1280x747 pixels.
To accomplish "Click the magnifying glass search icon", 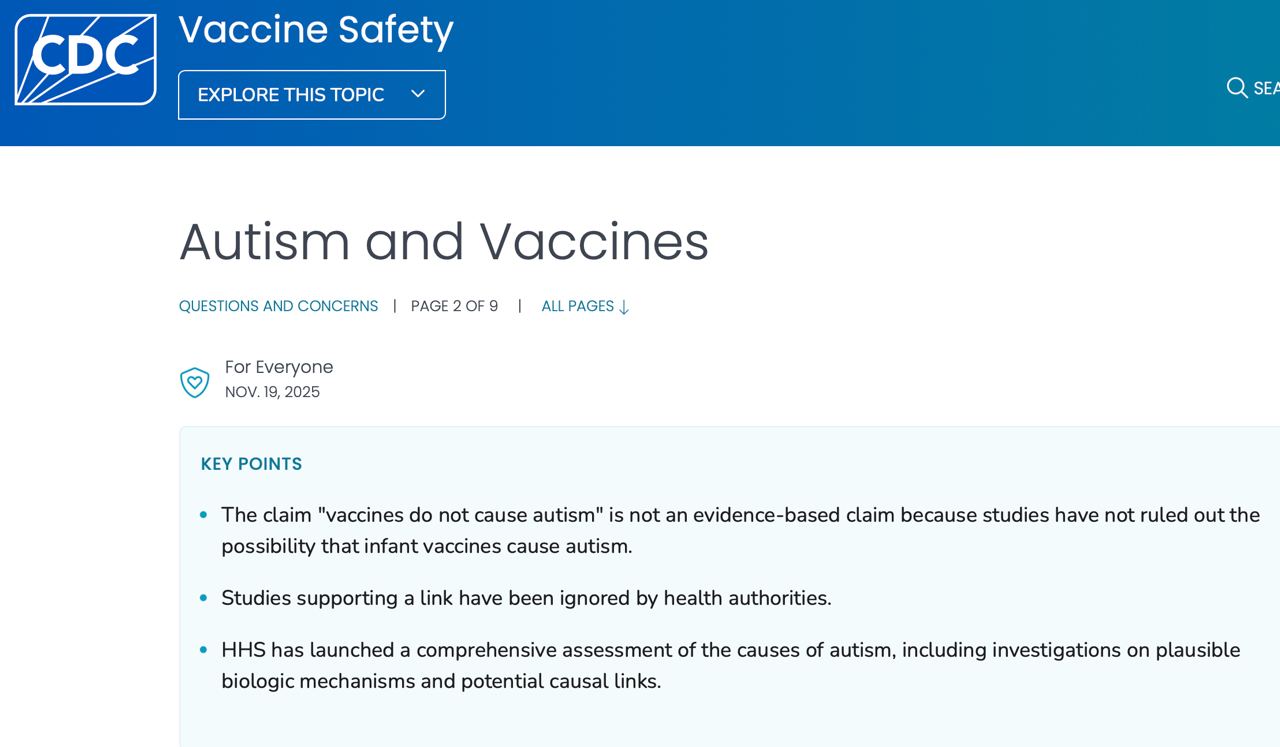I will tap(1237, 88).
